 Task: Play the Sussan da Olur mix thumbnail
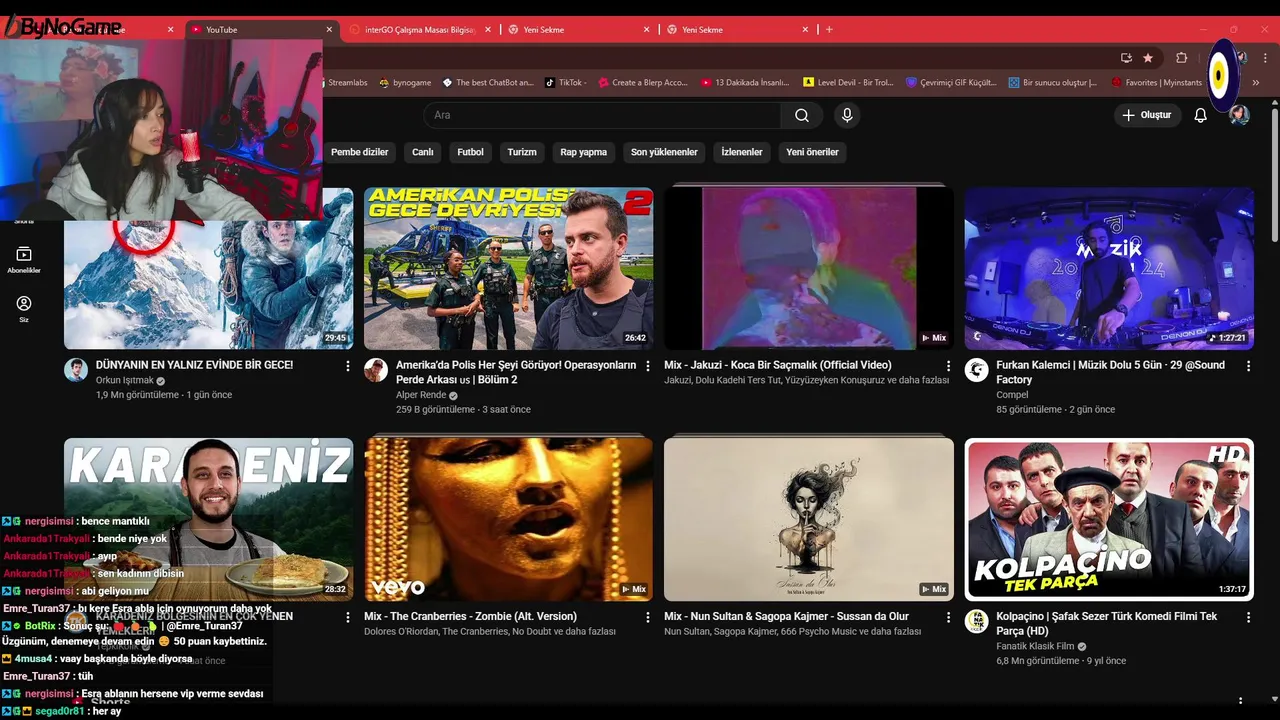(808, 519)
